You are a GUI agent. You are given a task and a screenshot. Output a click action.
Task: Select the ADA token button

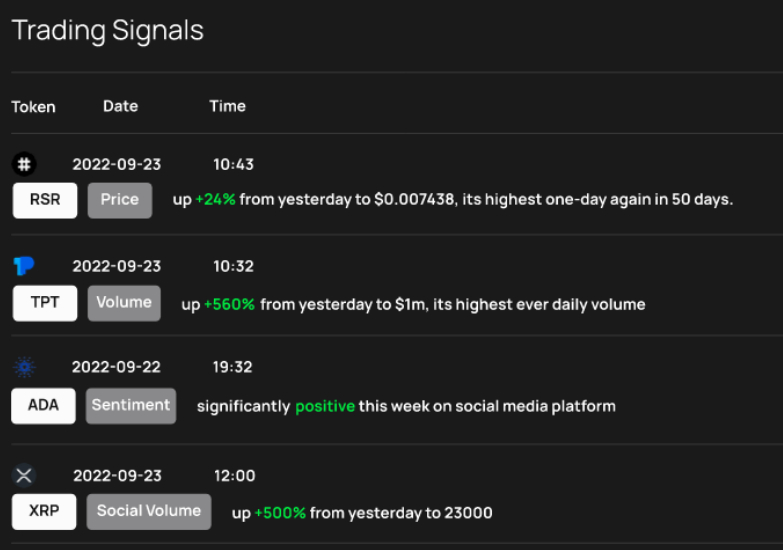pos(43,406)
